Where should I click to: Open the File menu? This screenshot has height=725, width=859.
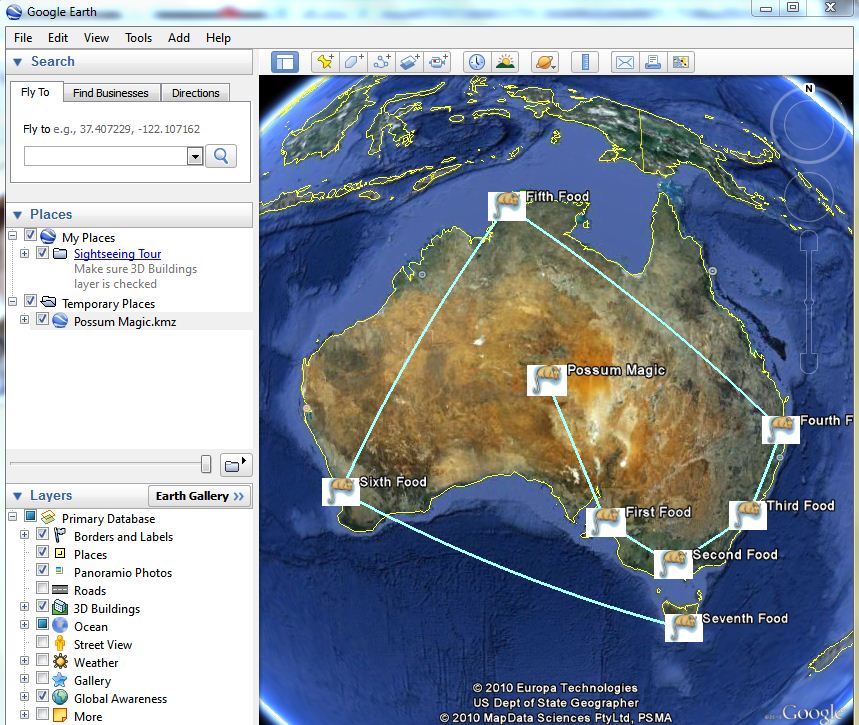tap(23, 38)
